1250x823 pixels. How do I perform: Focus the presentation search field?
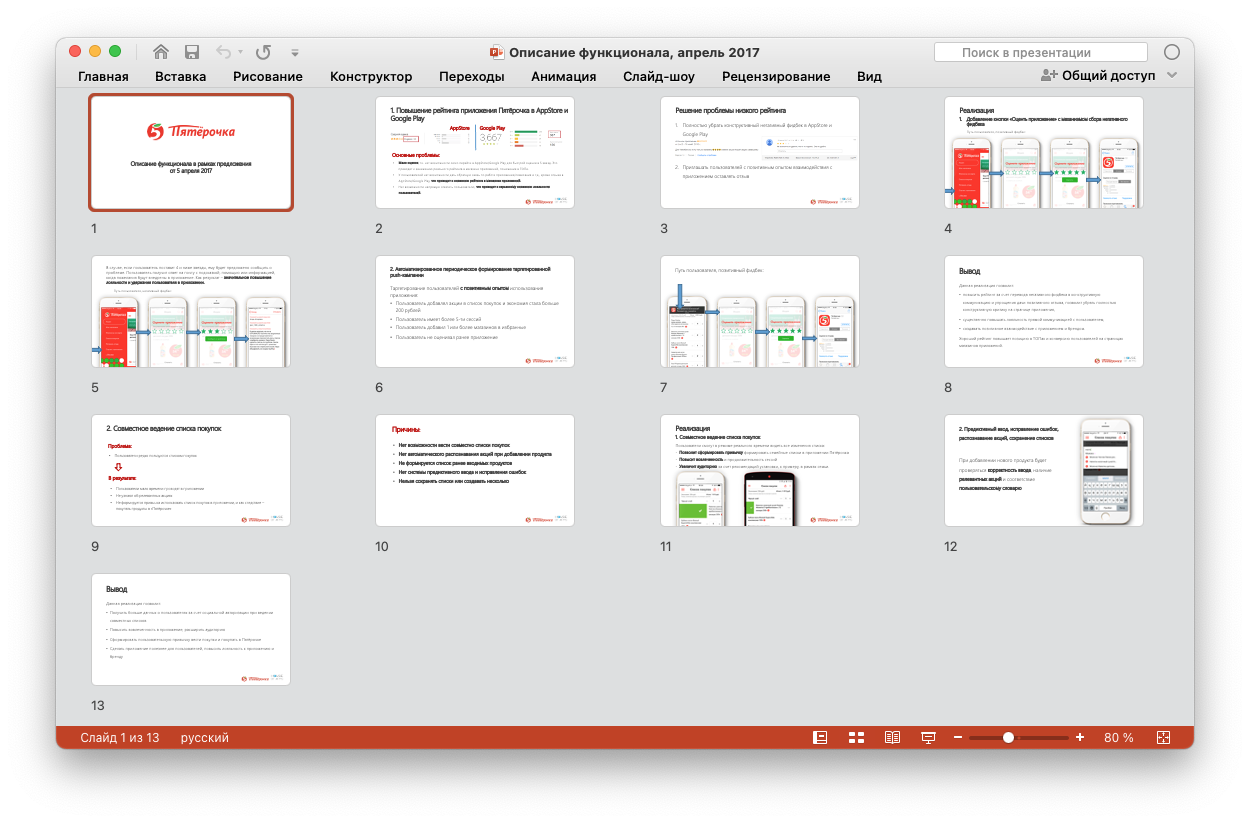pos(1040,53)
